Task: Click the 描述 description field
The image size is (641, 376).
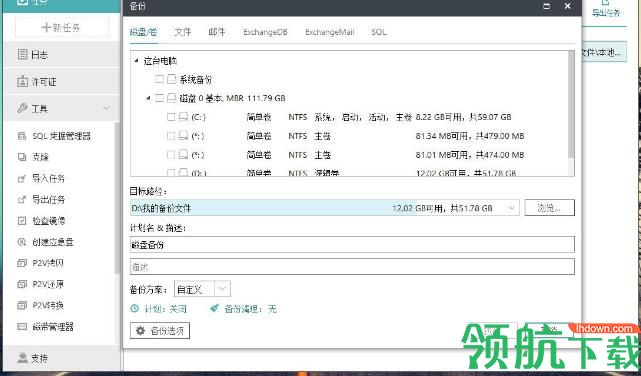Action: [352, 267]
